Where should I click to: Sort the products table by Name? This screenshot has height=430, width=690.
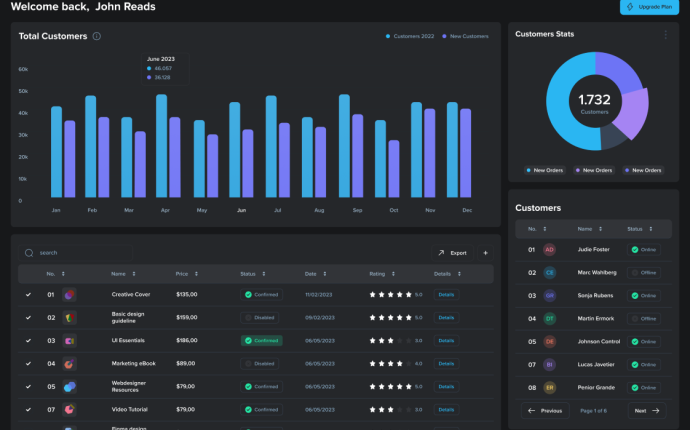tap(134, 274)
